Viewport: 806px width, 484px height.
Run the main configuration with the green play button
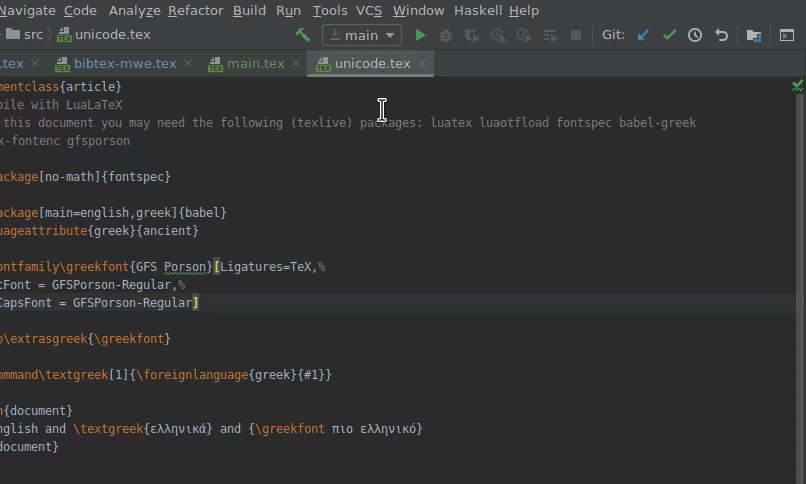pos(420,35)
